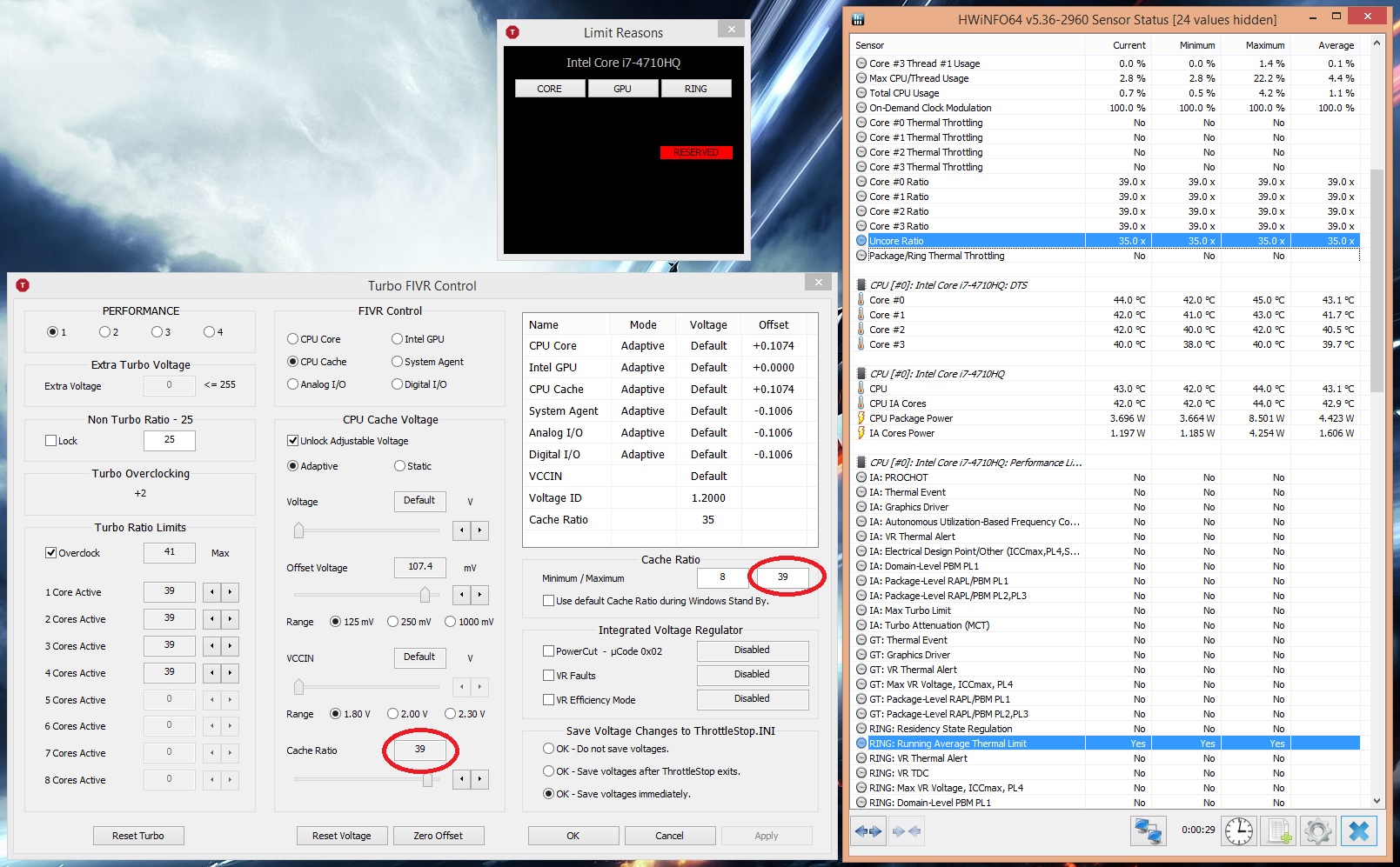This screenshot has height=867, width=1400.
Task: Click the Cache Ratio right arrow stepper
Action: pos(479,779)
